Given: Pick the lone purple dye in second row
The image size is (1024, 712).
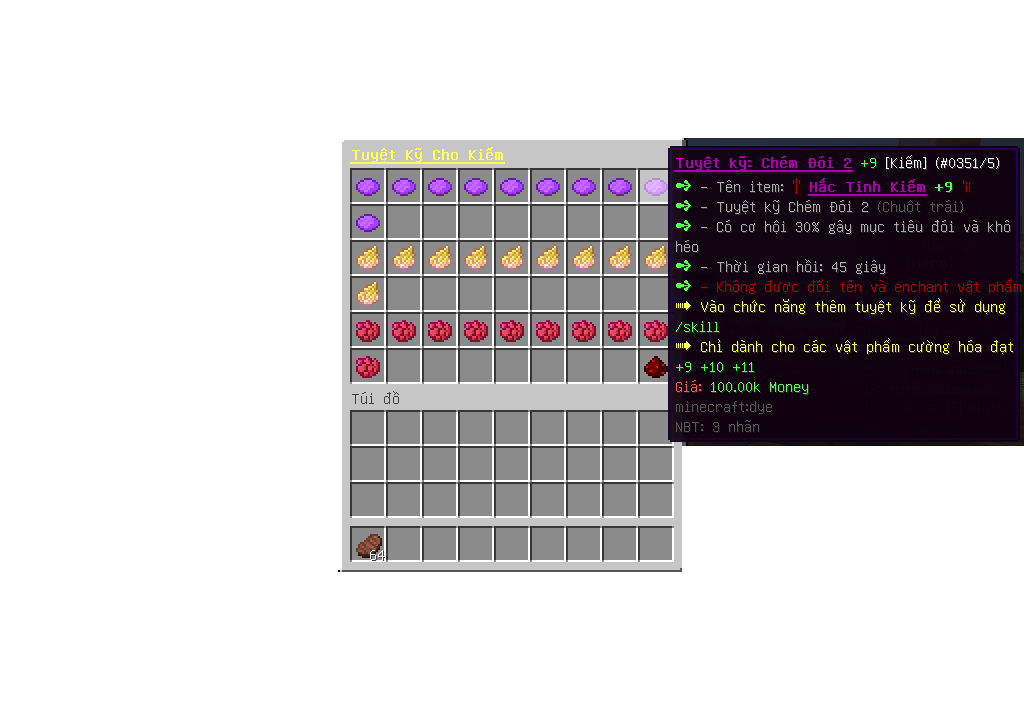Looking at the screenshot, I should click(368, 223).
